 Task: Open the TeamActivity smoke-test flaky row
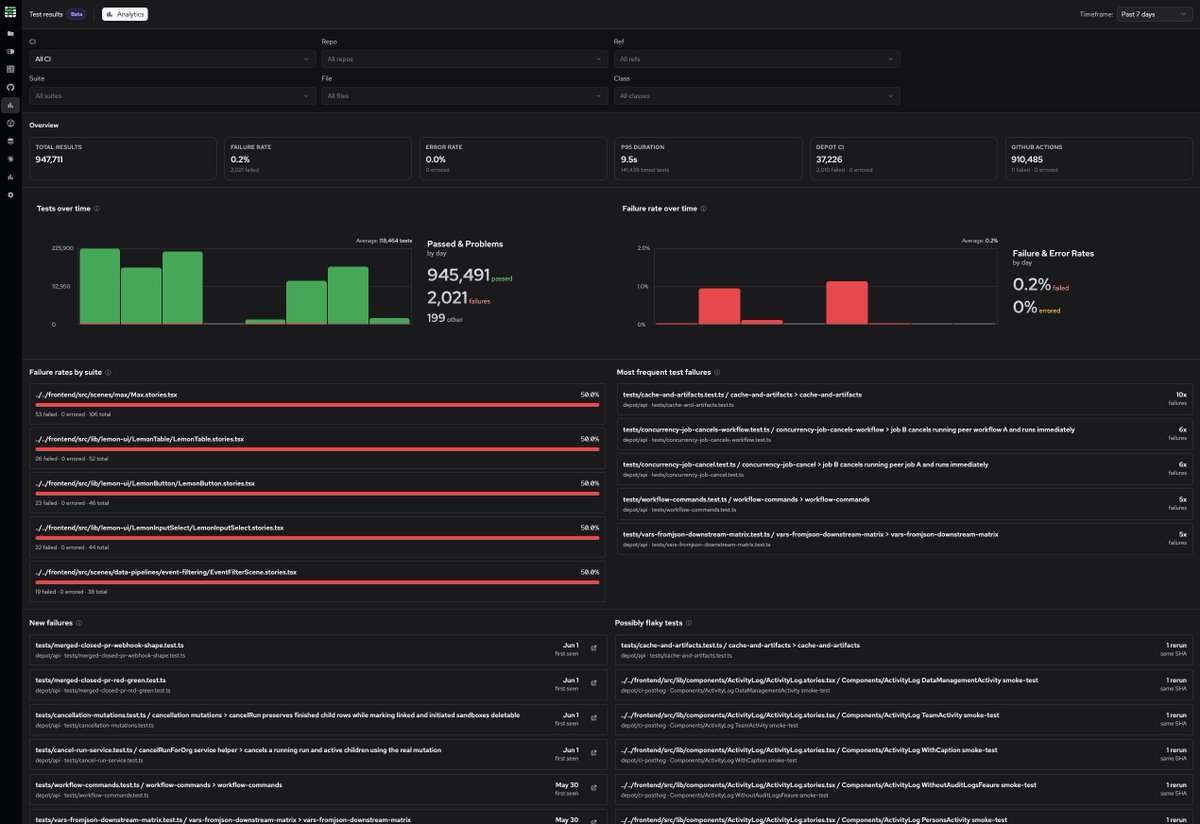tap(905, 720)
